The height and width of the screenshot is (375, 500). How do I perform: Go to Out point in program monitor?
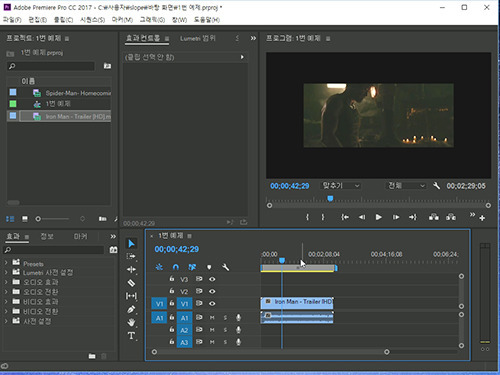413,217
